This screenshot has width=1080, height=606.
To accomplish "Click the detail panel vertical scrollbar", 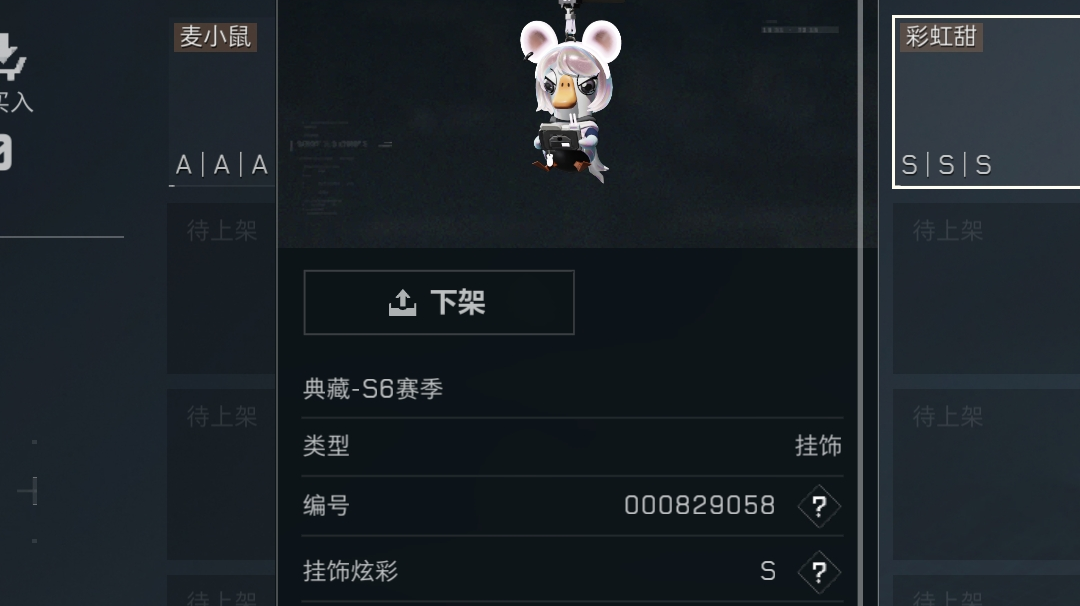I will click(x=860, y=303).
